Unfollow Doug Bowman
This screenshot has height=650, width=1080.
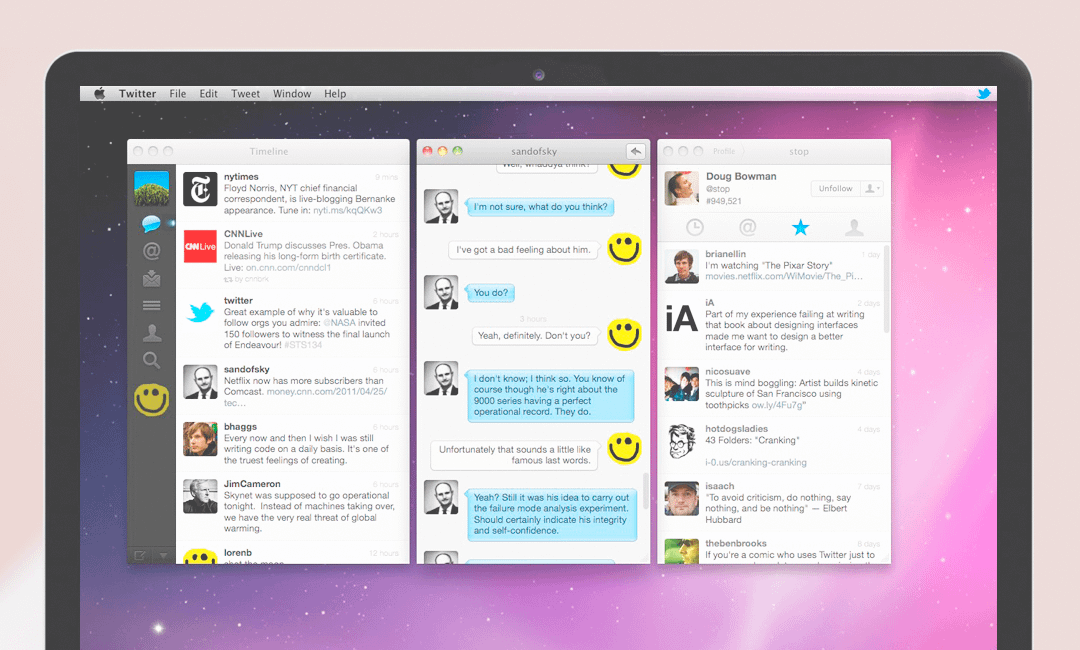tap(835, 189)
